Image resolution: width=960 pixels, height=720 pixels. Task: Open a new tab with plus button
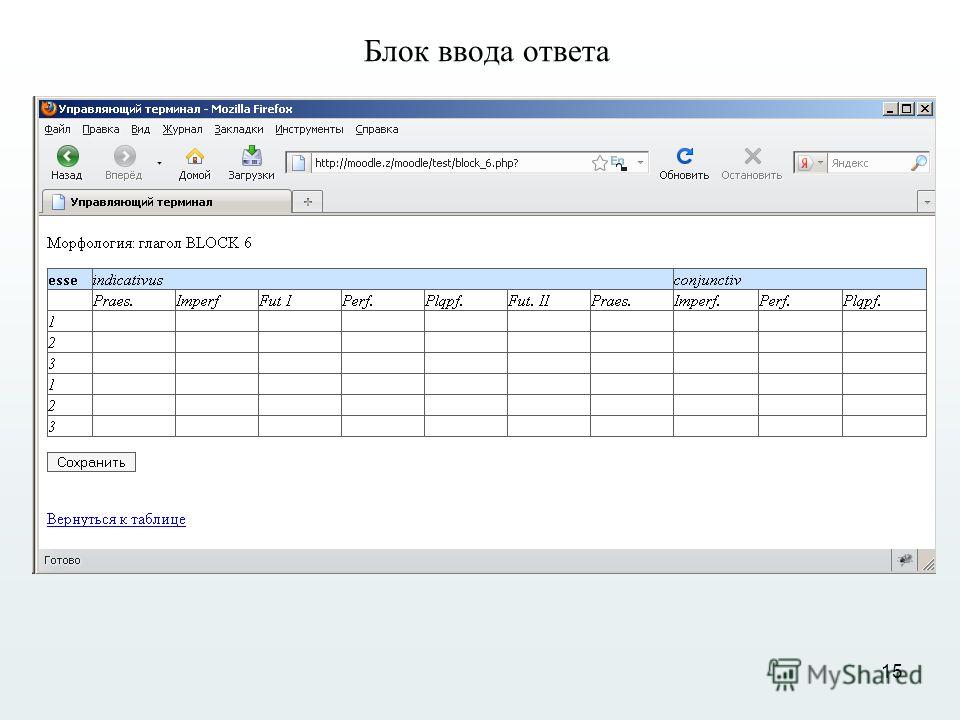(x=307, y=201)
